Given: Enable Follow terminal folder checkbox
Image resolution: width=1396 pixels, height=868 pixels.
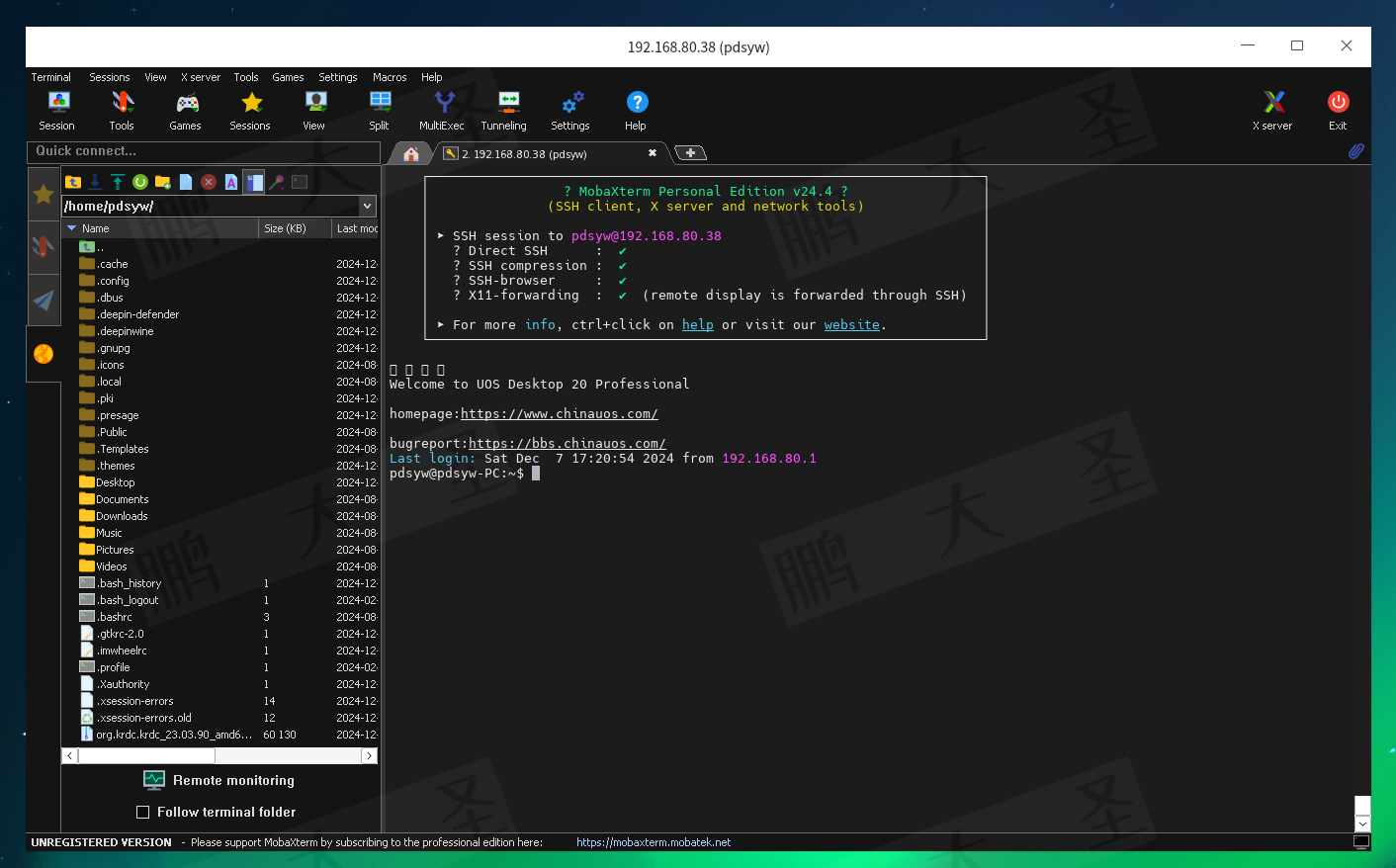Looking at the screenshot, I should click(x=143, y=812).
